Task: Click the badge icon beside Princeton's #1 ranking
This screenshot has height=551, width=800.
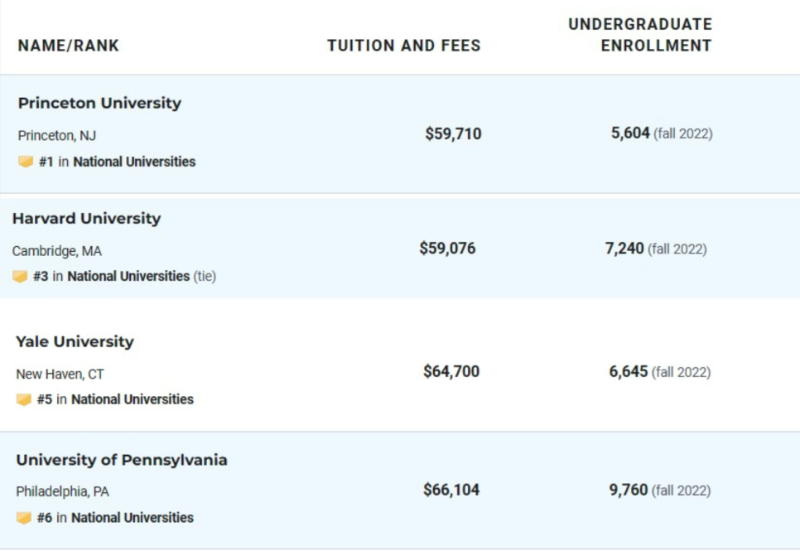Action: (26, 162)
